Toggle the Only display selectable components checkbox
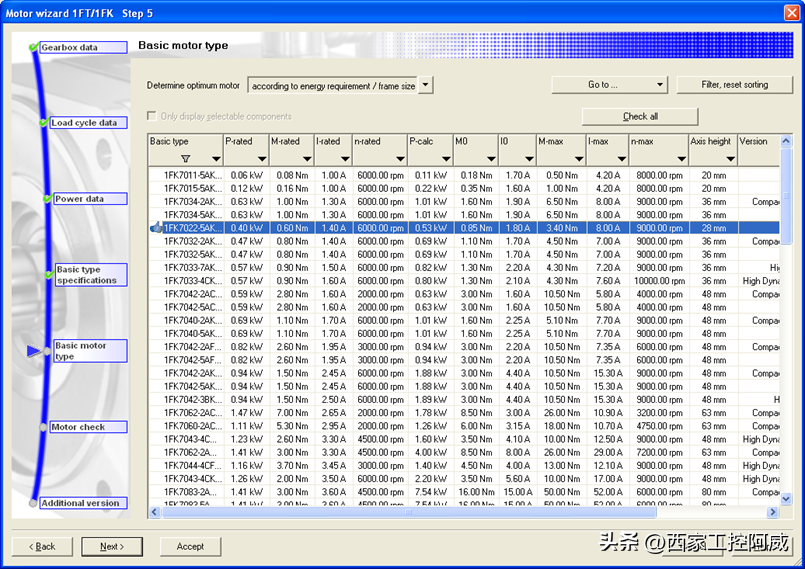The height and width of the screenshot is (569, 805). (x=153, y=117)
